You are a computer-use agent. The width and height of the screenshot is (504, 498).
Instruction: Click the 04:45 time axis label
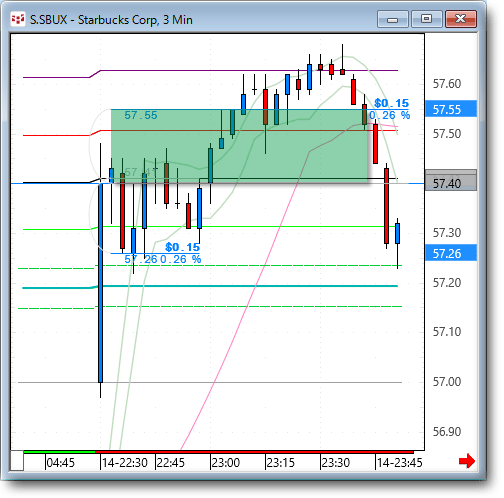(60, 463)
